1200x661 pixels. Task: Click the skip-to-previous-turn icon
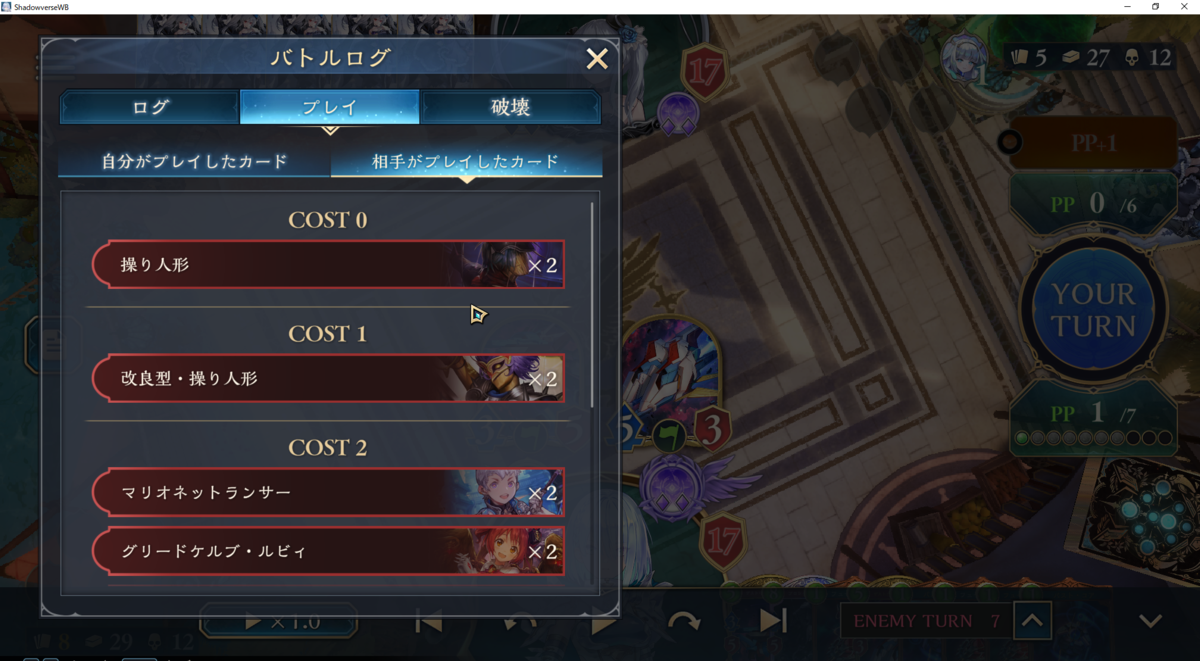[x=429, y=621]
